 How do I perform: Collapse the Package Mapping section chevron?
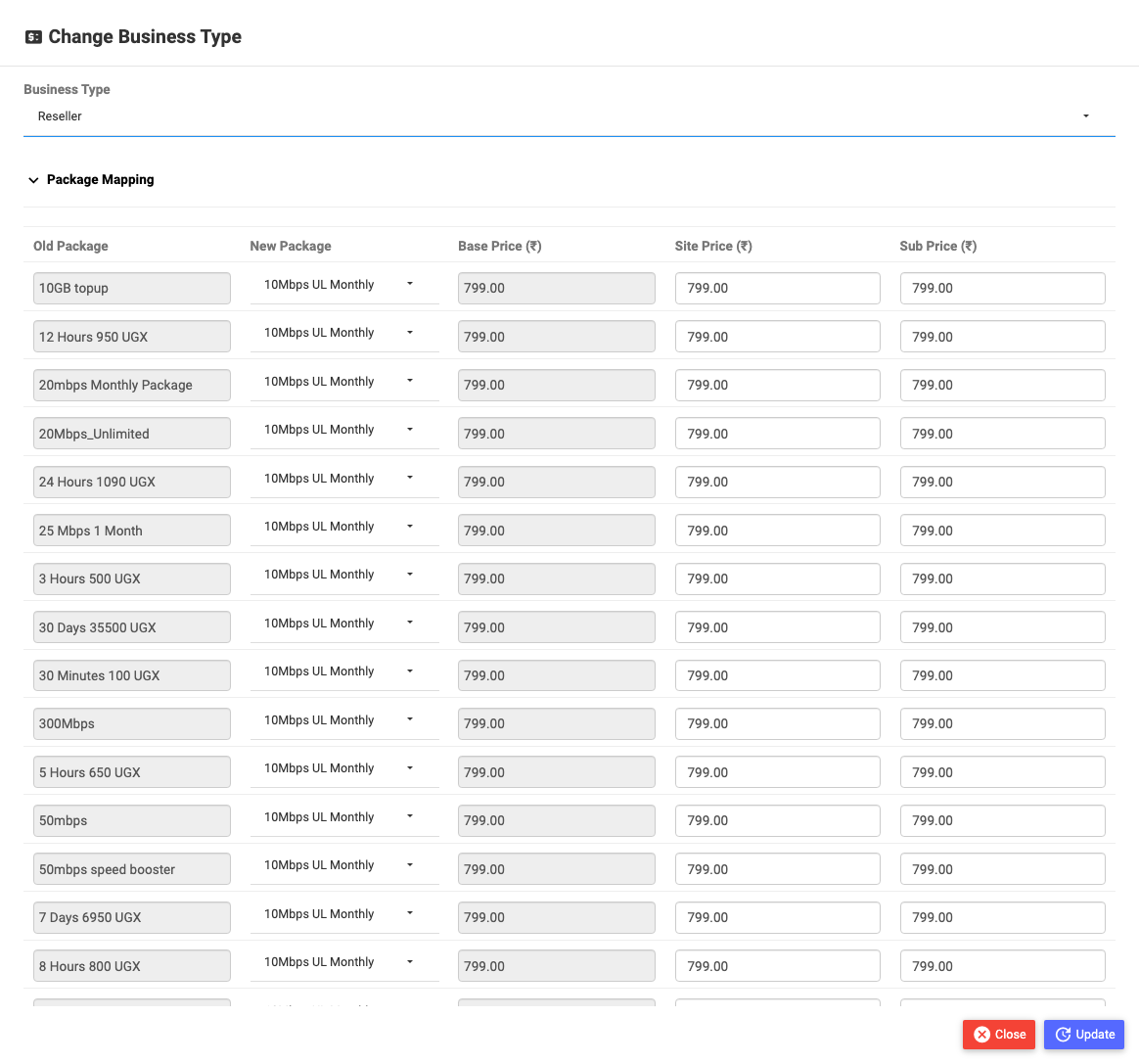tap(33, 180)
